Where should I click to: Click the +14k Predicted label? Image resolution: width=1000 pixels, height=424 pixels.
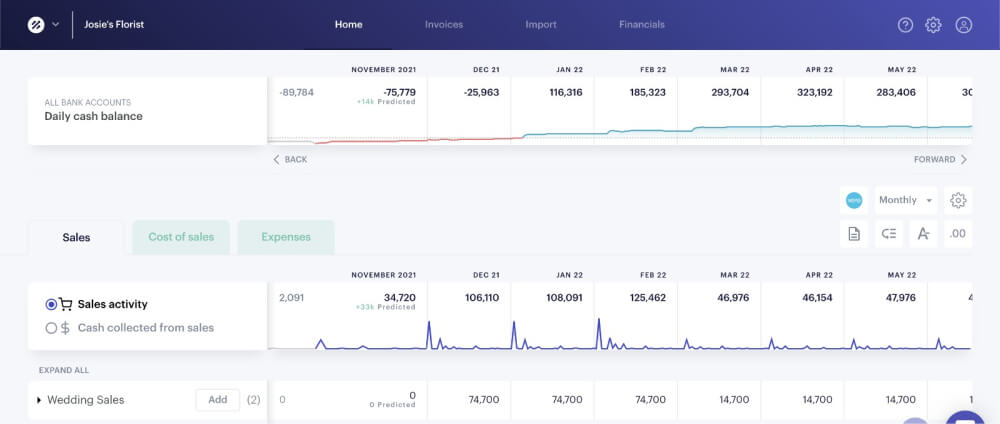(386, 102)
